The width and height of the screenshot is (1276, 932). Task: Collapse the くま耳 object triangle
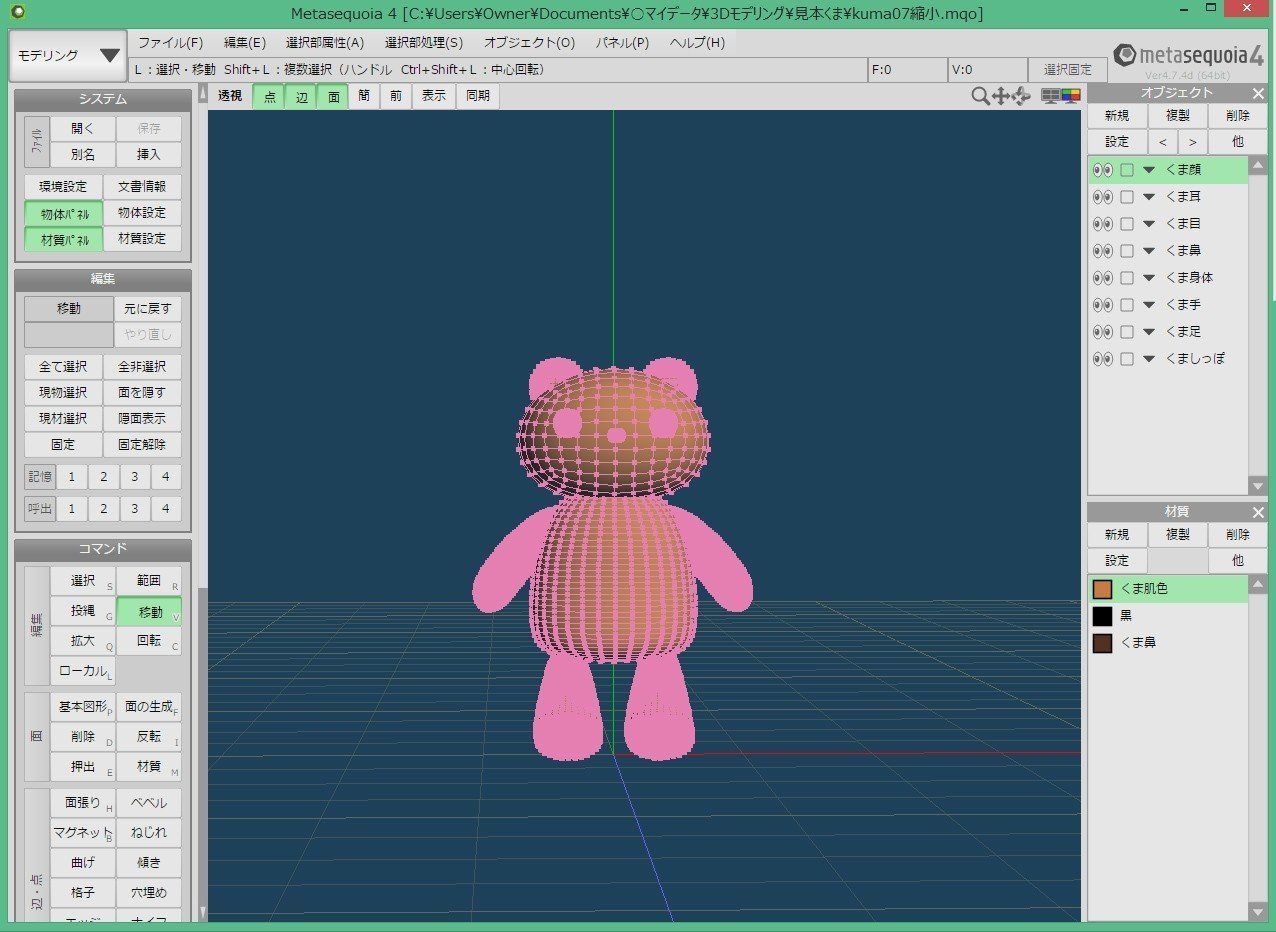tap(1149, 197)
